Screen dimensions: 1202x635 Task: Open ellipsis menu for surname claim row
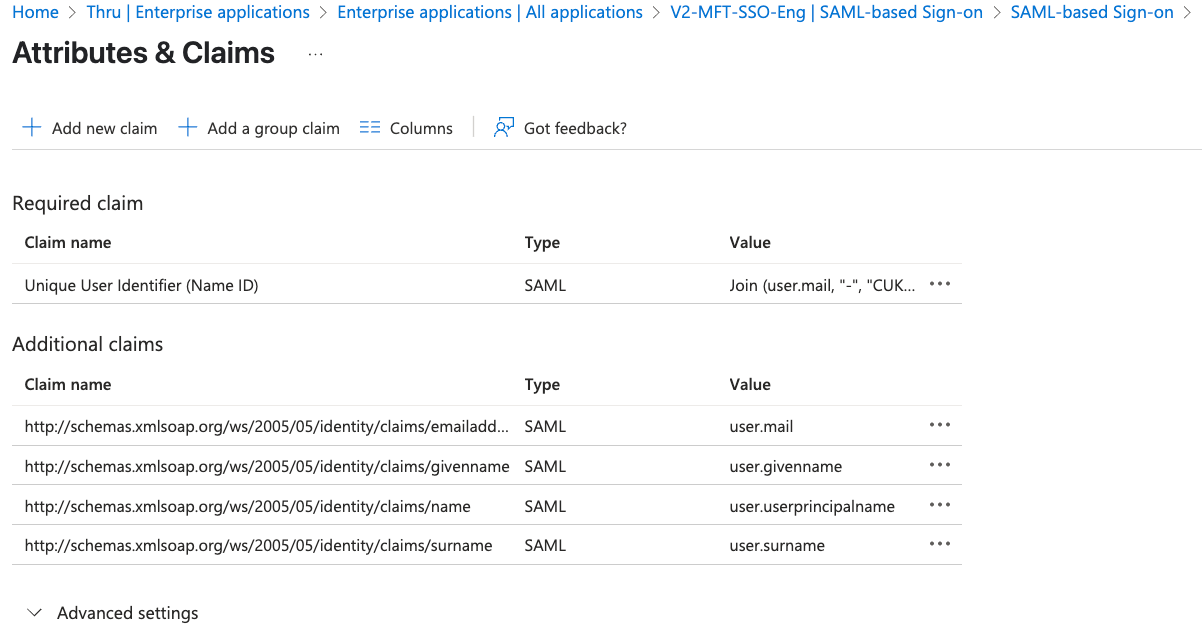pos(939,544)
